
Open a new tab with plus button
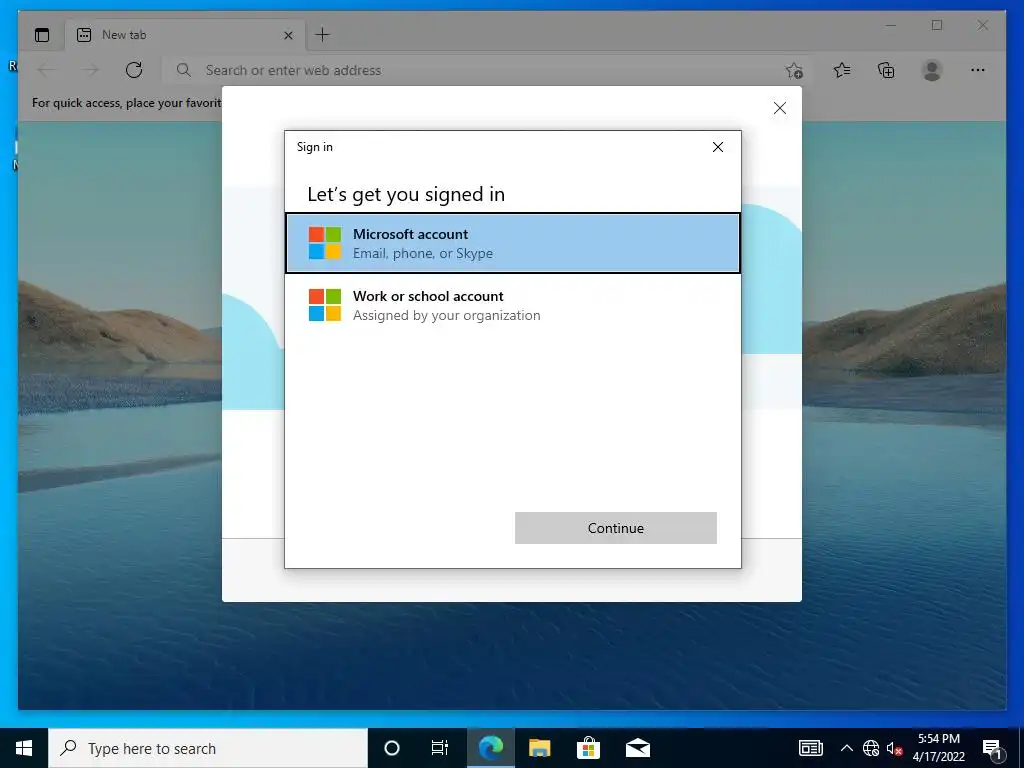coord(323,35)
